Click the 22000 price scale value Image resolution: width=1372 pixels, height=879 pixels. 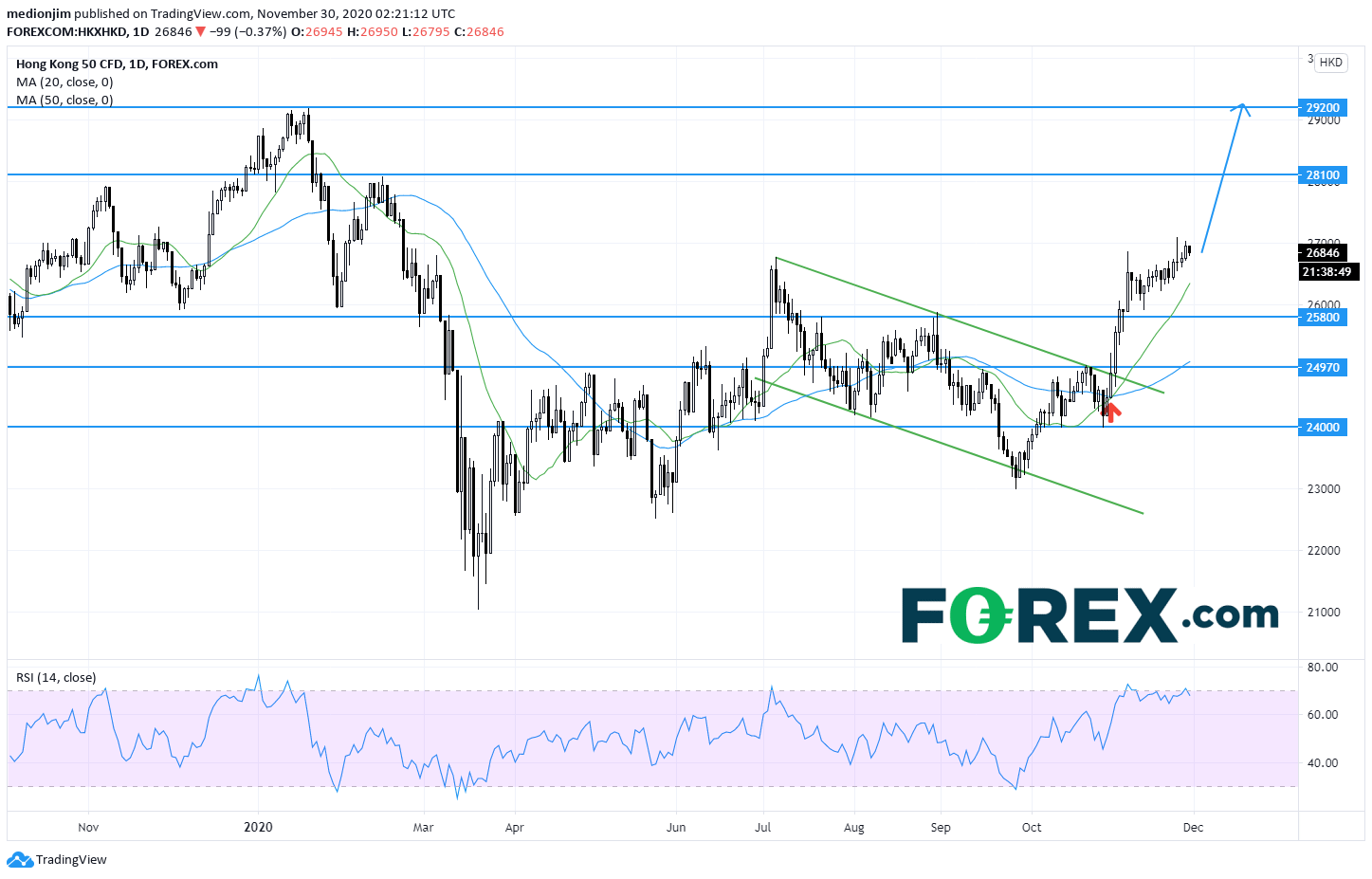1324,551
